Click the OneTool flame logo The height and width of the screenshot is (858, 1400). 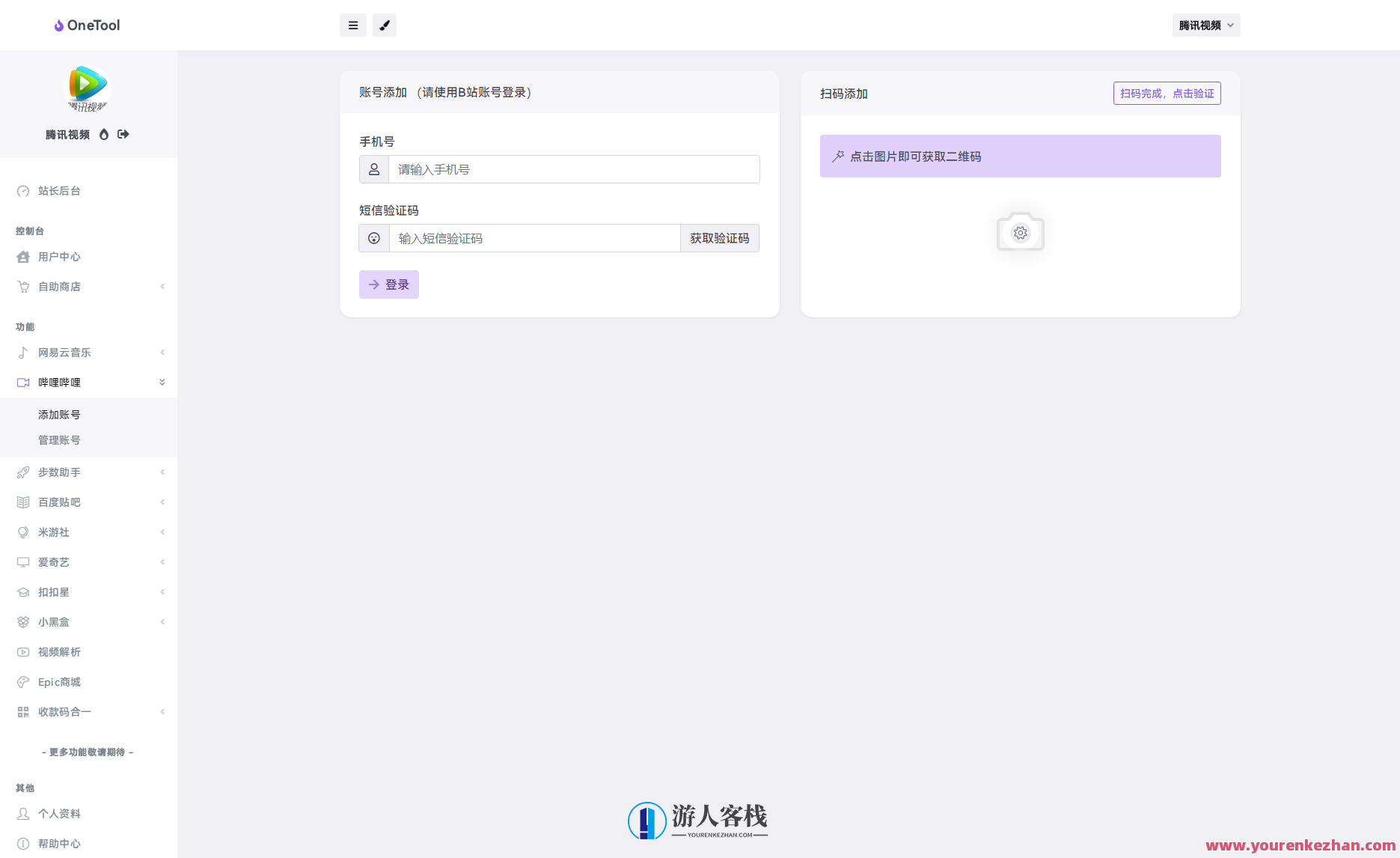[x=59, y=25]
